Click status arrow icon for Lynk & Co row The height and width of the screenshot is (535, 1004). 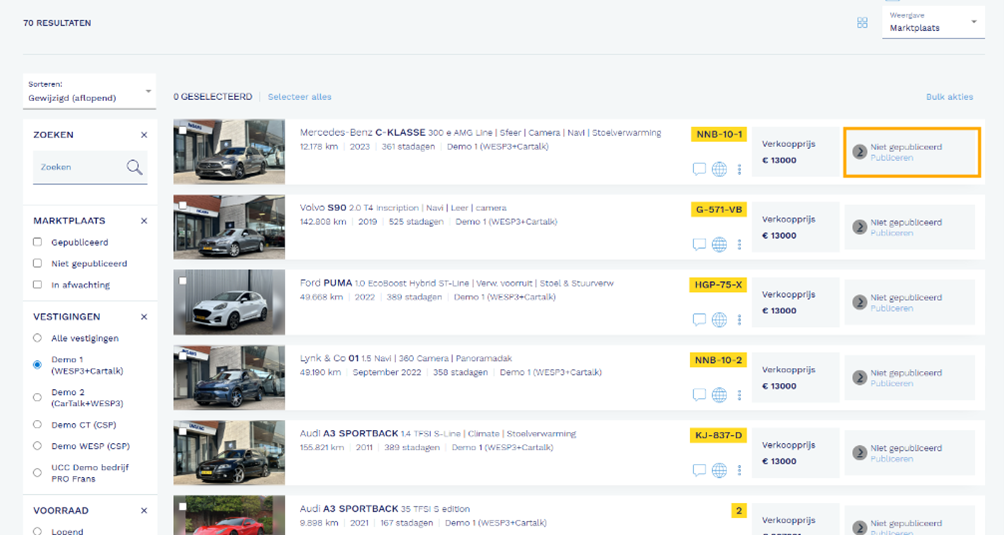[859, 378]
